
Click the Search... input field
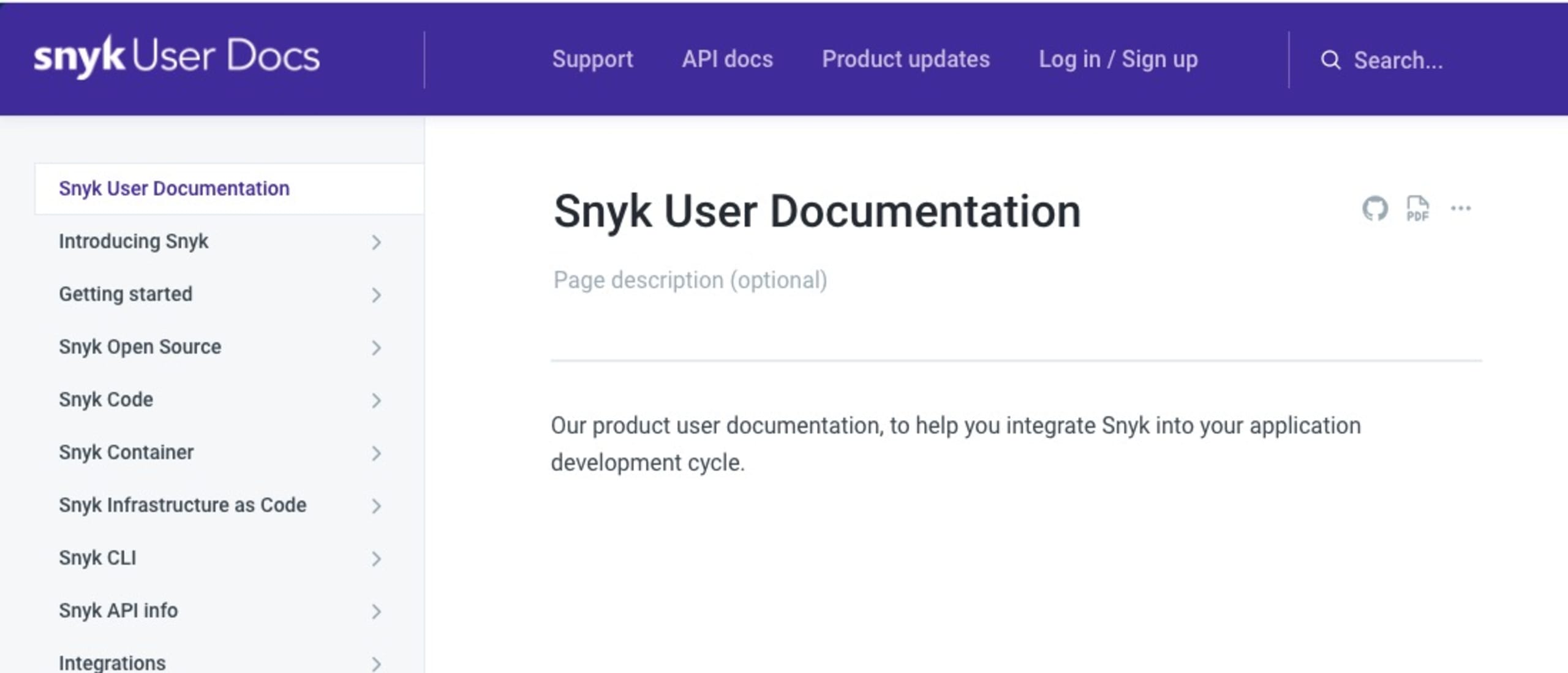(1398, 60)
